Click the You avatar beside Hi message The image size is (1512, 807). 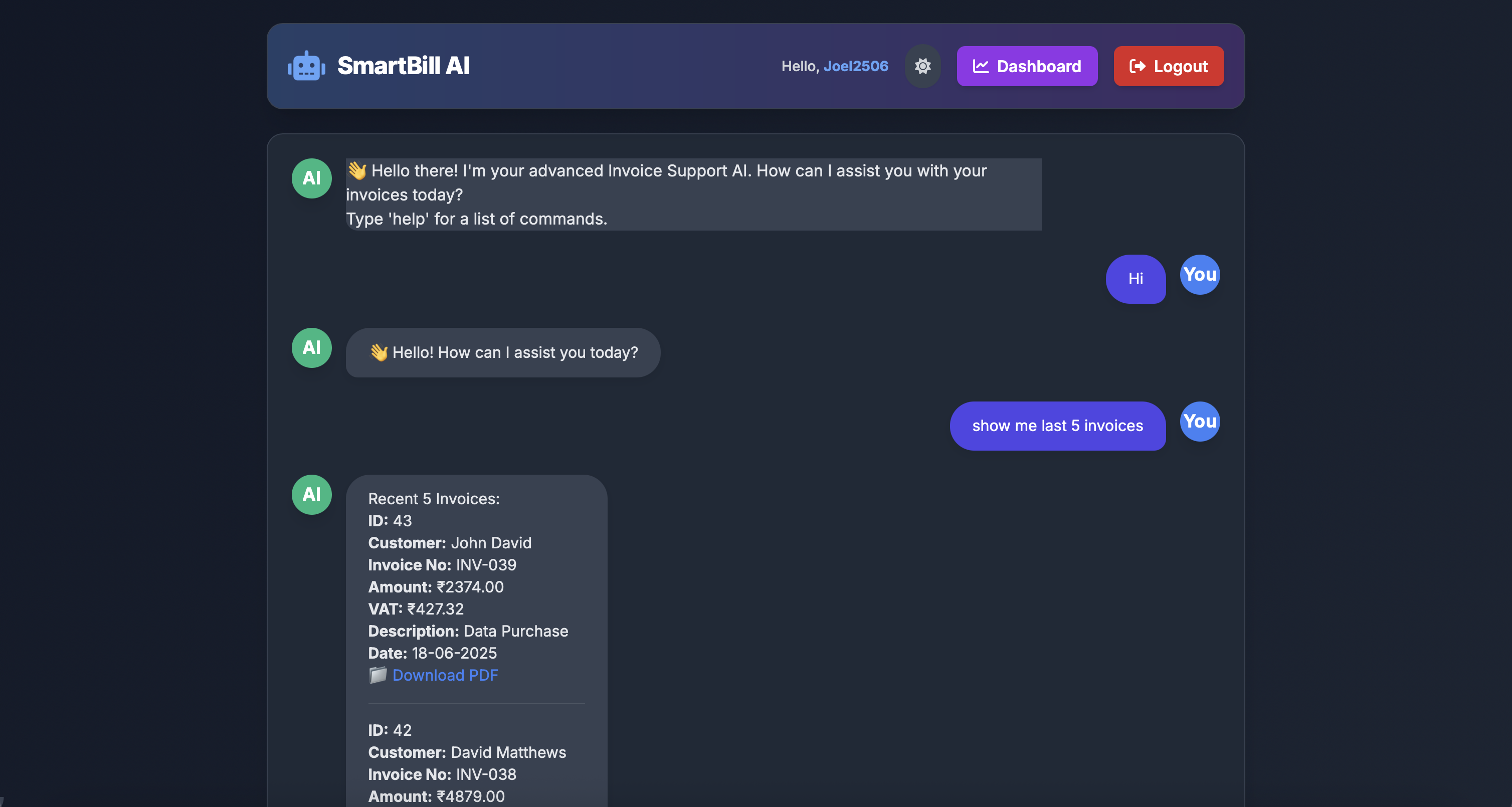[1199, 275]
